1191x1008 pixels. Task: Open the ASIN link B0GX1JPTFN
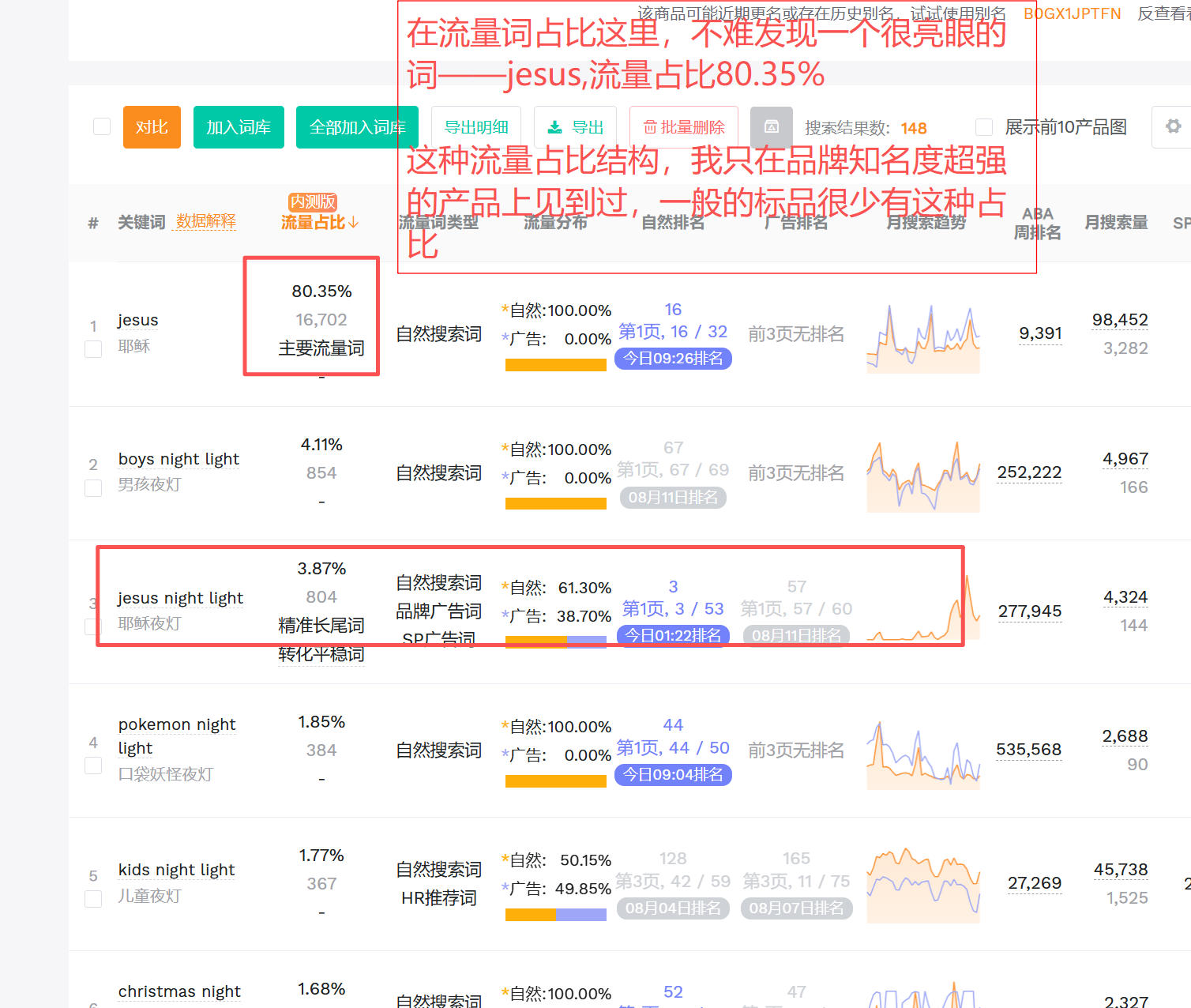point(1072,13)
